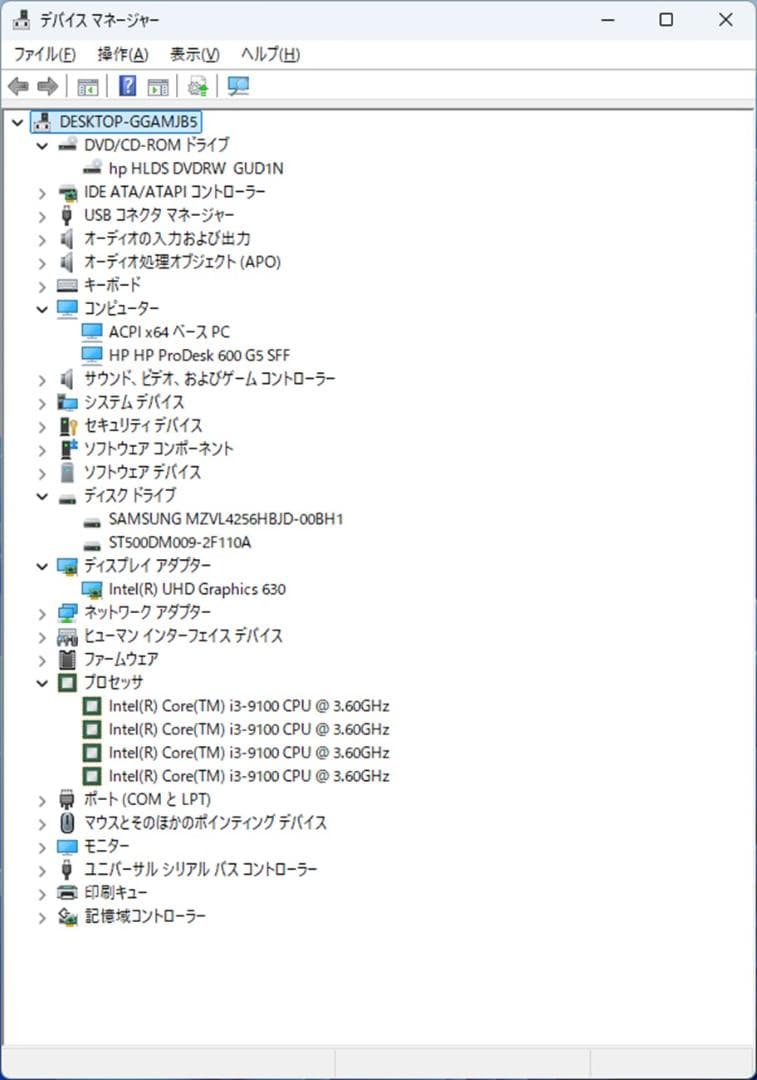Click Scan for hardware changes icon
The width and height of the screenshot is (757, 1080).
tap(238, 86)
